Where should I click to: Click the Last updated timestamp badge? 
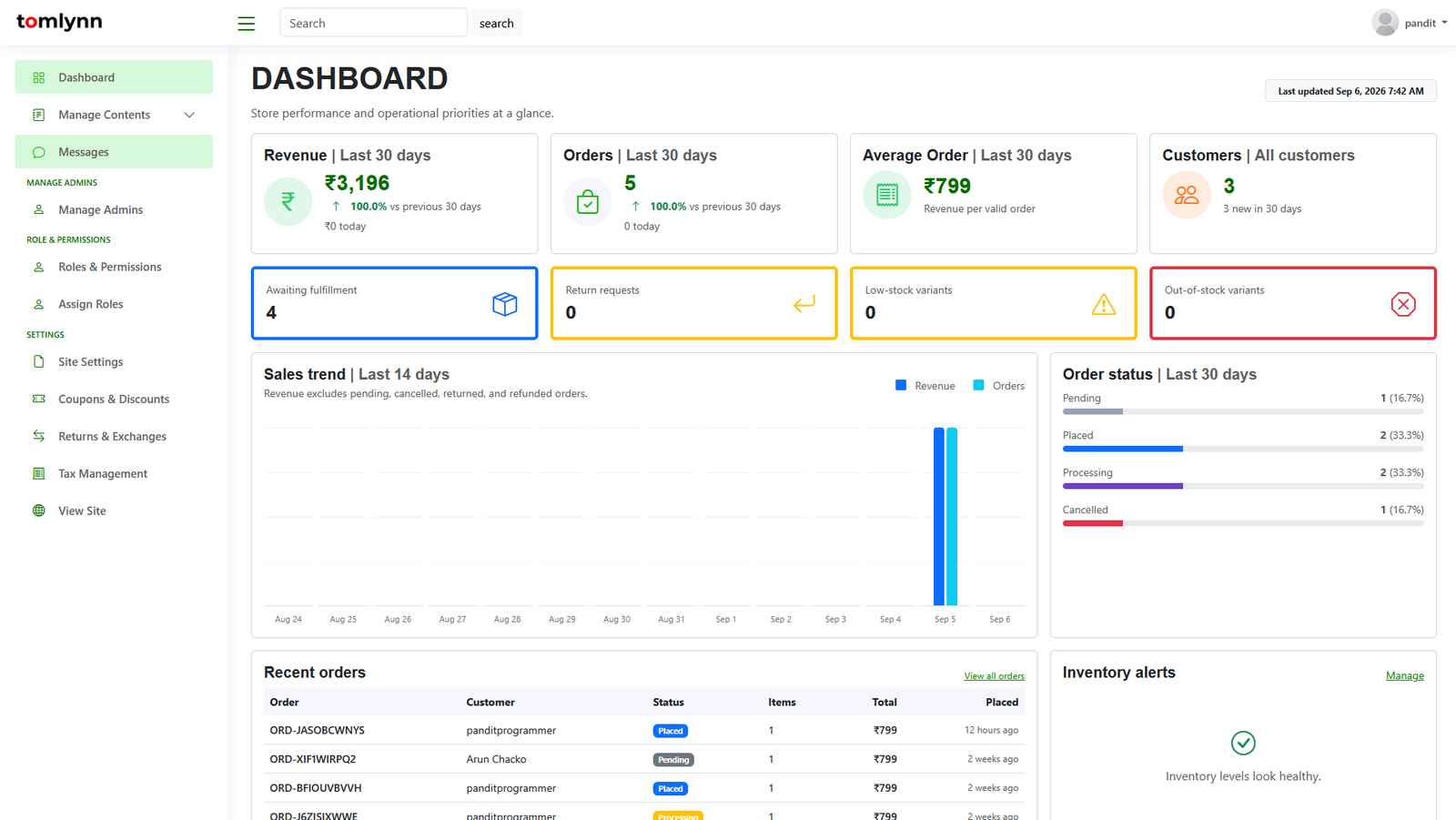tap(1350, 91)
